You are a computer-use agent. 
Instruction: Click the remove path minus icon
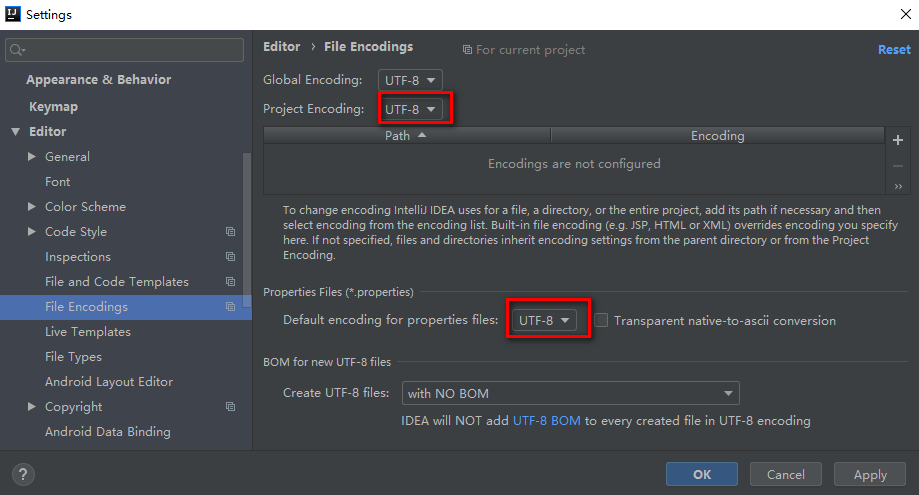coord(898,165)
